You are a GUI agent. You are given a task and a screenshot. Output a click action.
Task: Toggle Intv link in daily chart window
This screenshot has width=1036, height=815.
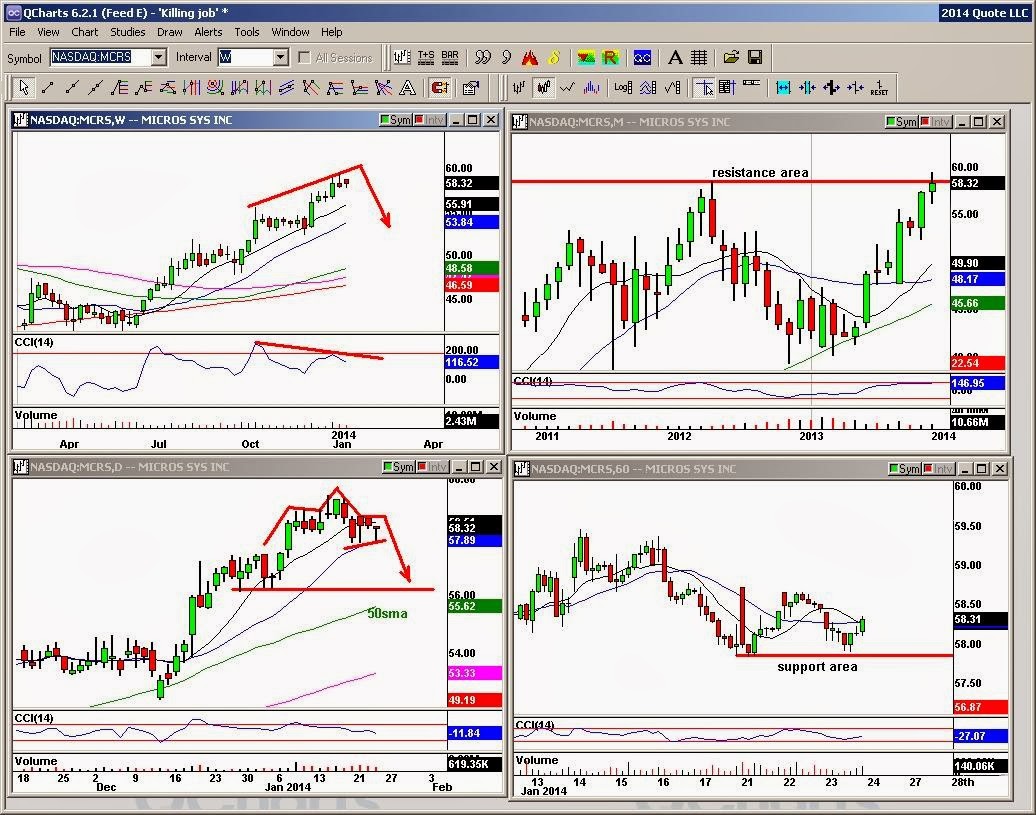pyautogui.click(x=432, y=467)
